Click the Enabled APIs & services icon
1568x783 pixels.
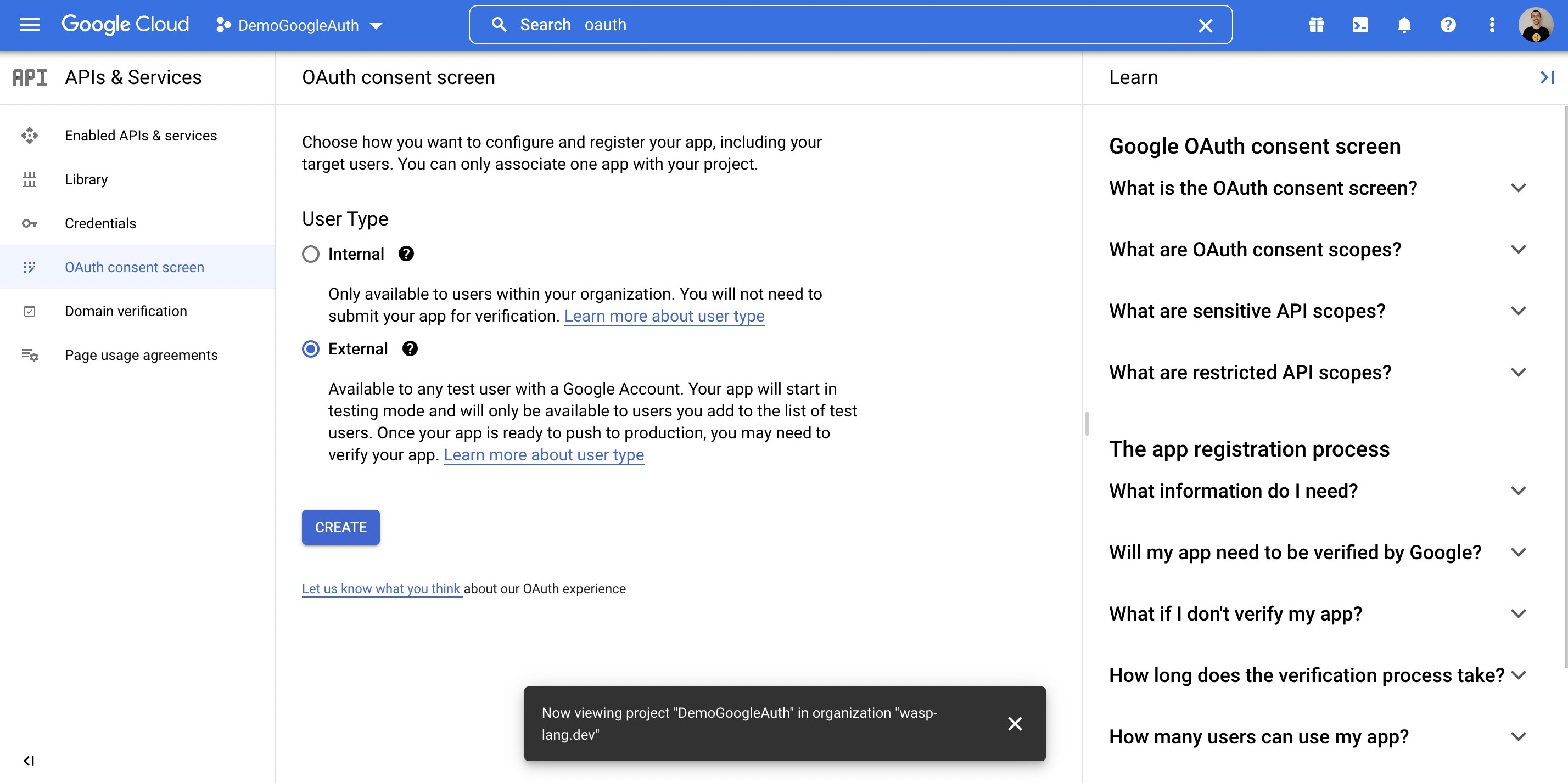point(29,135)
